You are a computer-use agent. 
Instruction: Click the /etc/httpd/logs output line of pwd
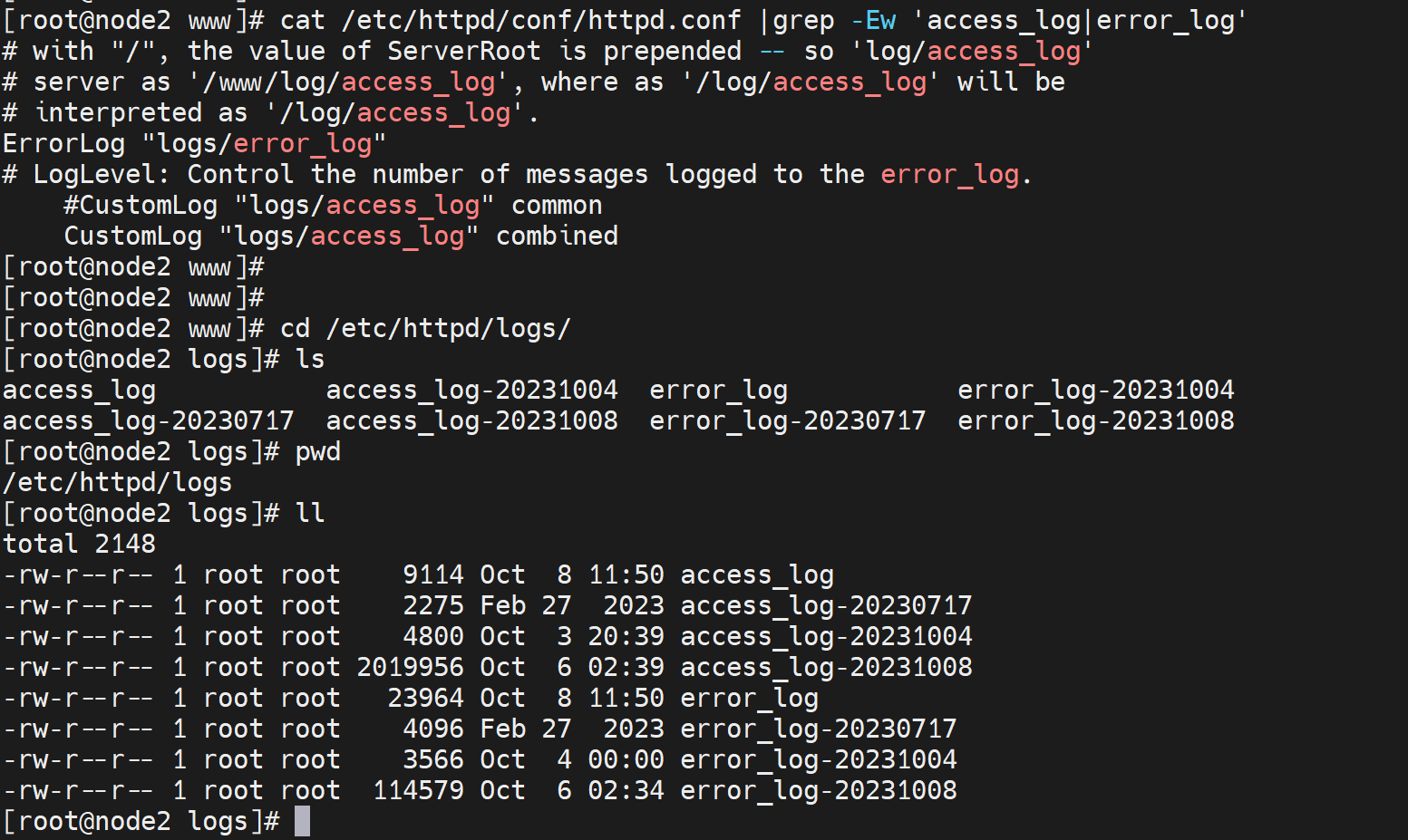117,482
